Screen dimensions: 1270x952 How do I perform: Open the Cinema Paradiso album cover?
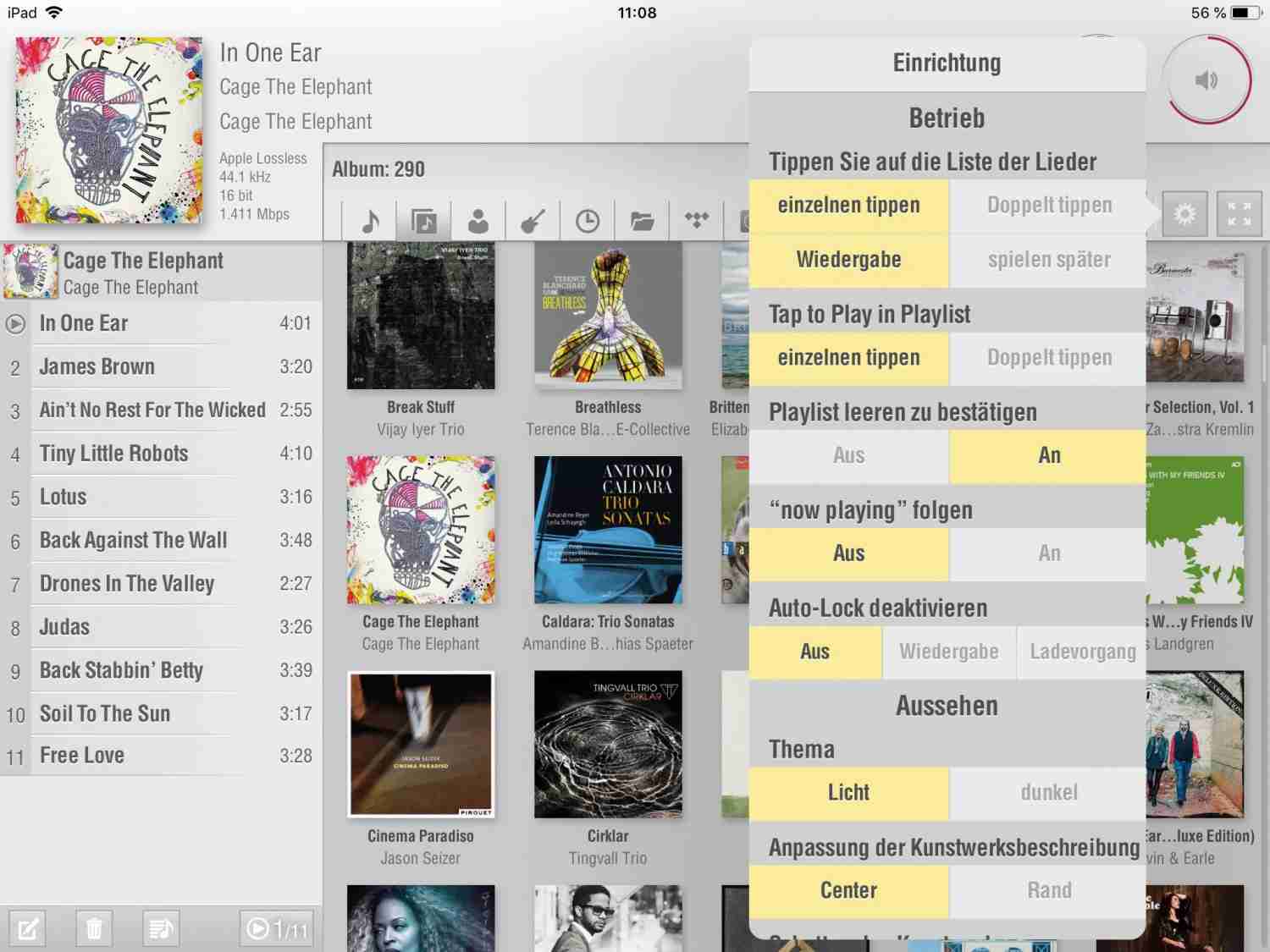[421, 745]
